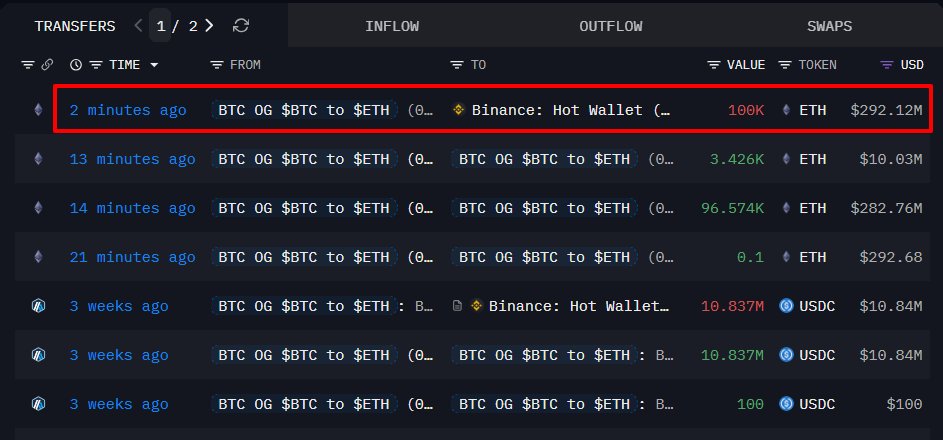Click the Ethereum chain icon on the 14 minutes ago row

point(38,208)
